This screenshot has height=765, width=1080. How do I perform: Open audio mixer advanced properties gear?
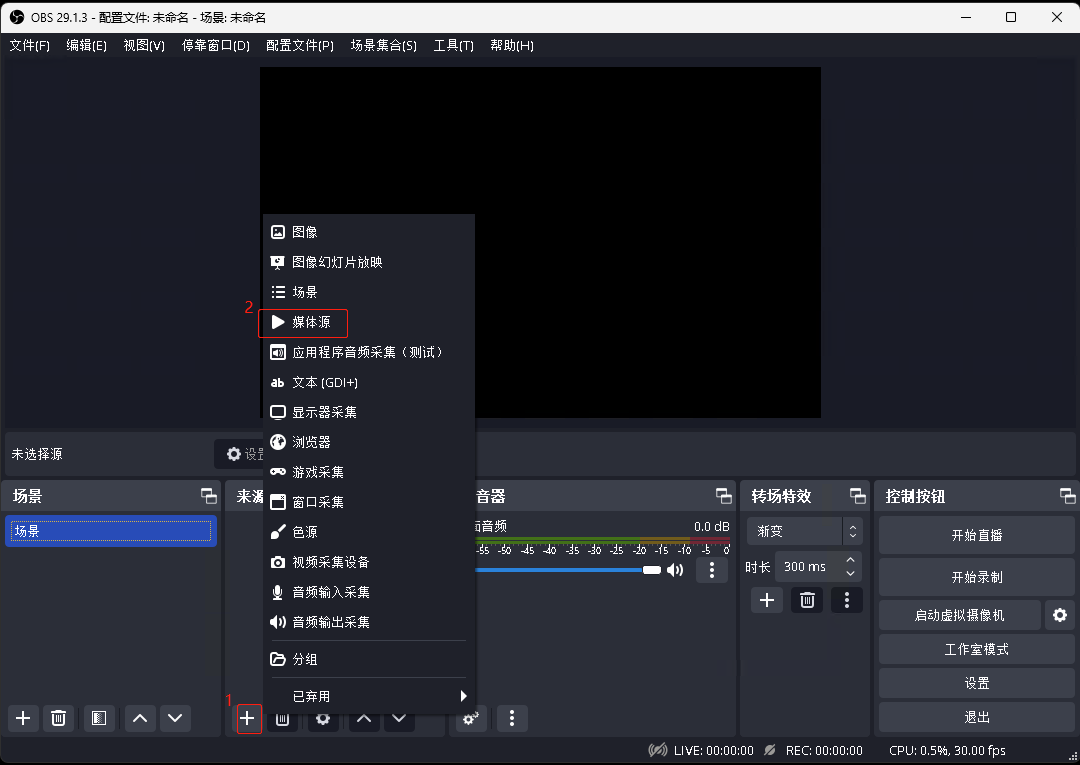pyautogui.click(x=471, y=718)
